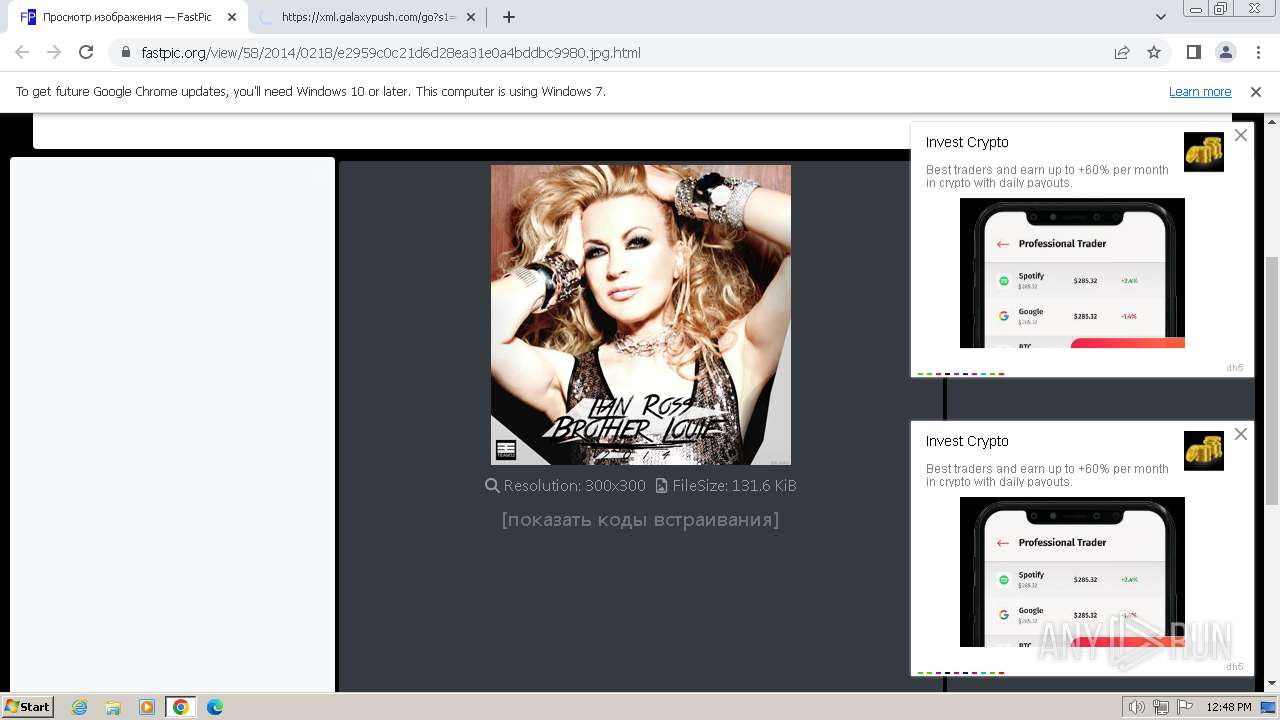The height and width of the screenshot is (720, 1280).
Task: Open the Windows Start menu
Action: coord(28,707)
